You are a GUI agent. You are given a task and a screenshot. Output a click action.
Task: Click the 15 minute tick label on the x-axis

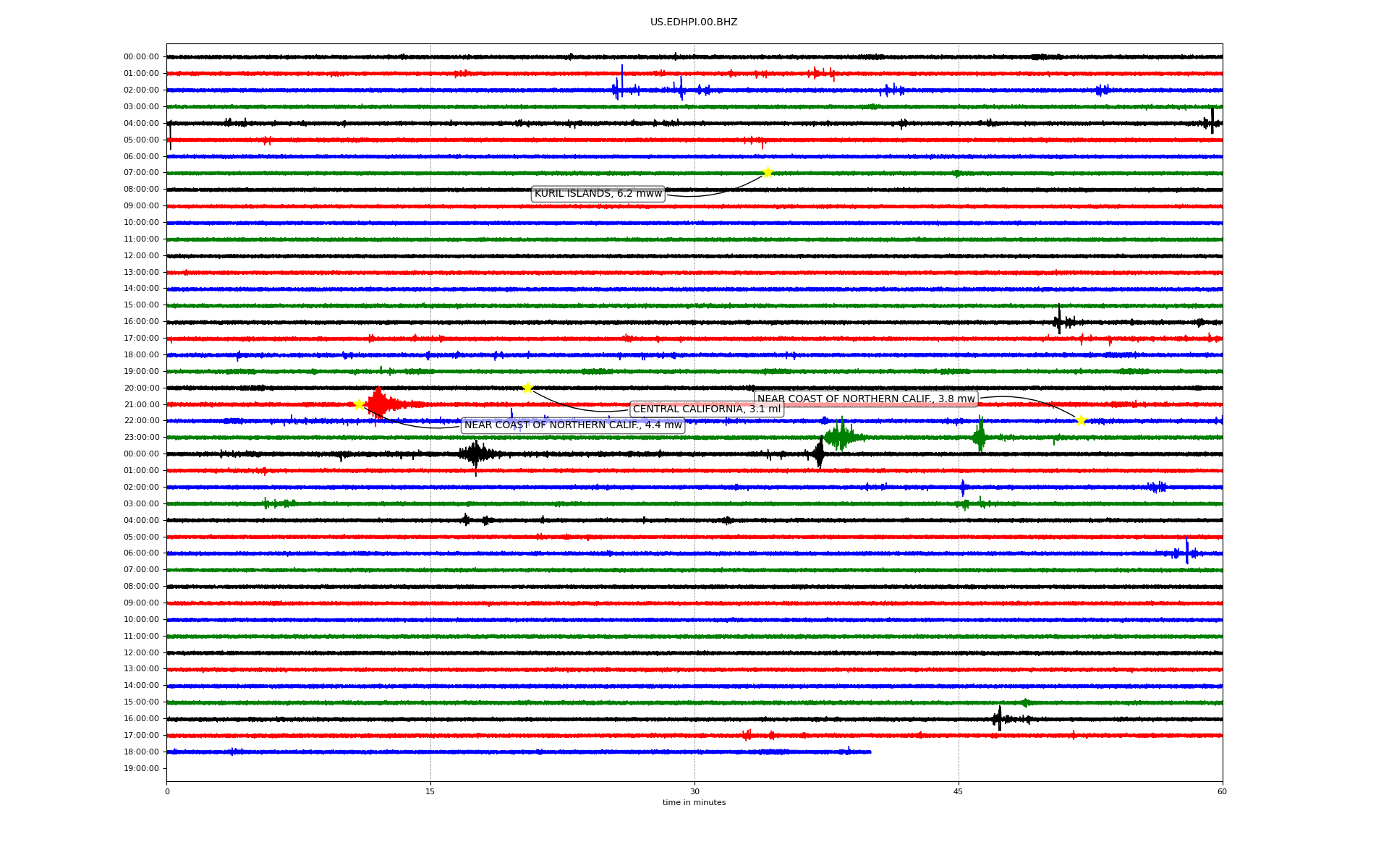[430, 791]
